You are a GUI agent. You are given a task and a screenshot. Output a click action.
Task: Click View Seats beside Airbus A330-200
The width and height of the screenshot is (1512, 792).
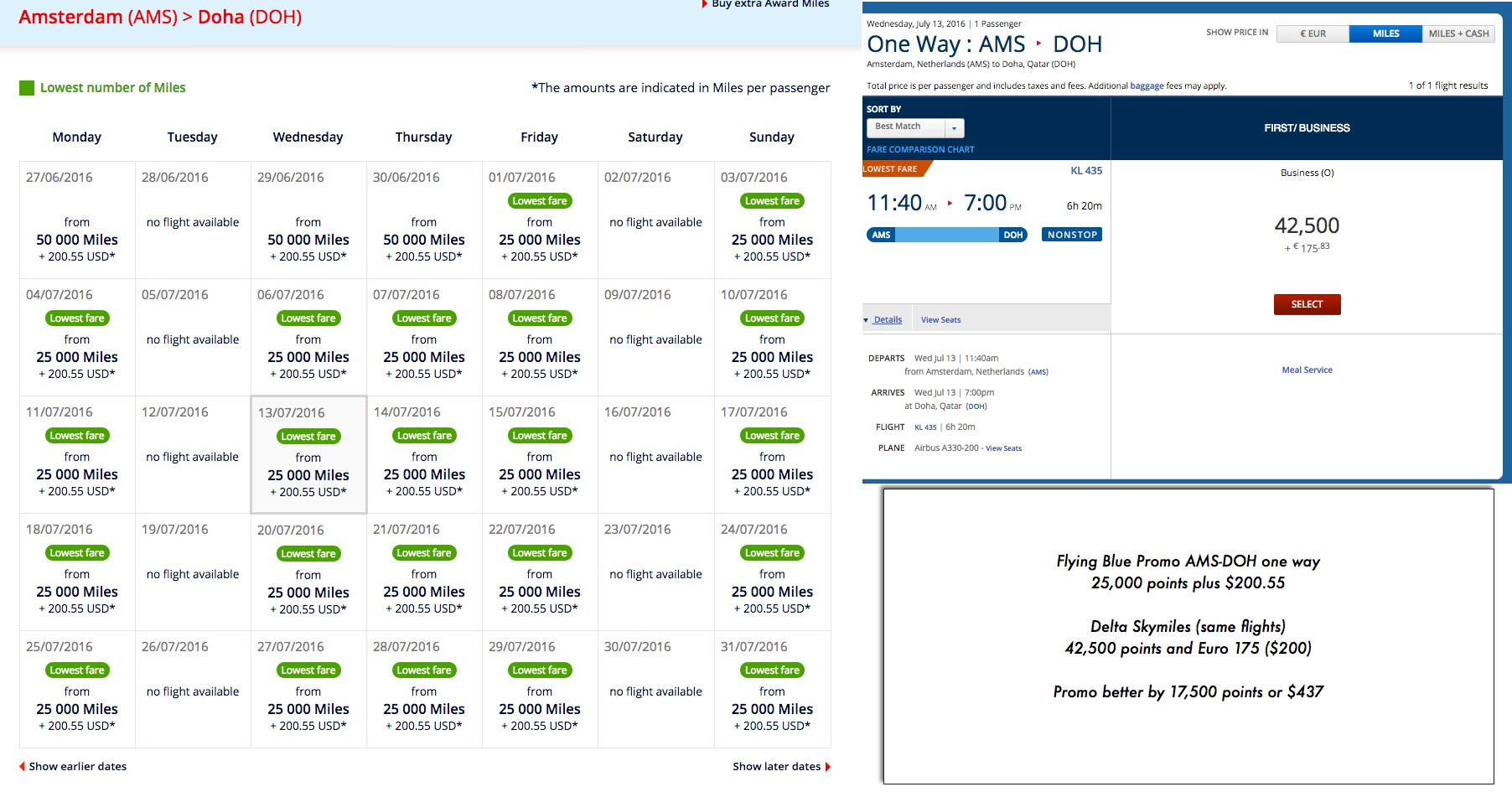[x=1003, y=448]
